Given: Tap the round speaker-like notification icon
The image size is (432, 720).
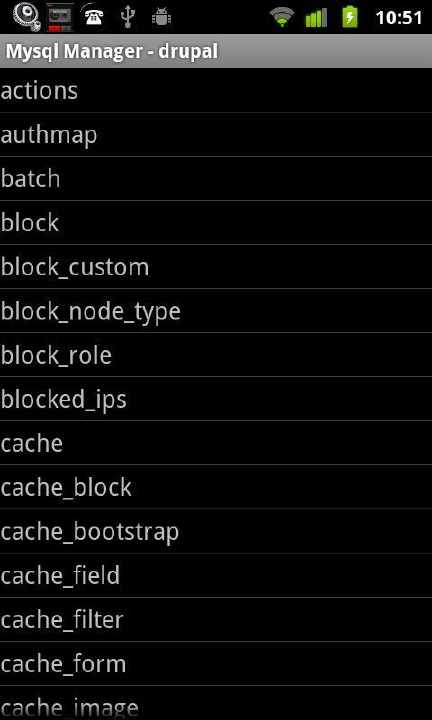Looking at the screenshot, I should click(26, 17).
